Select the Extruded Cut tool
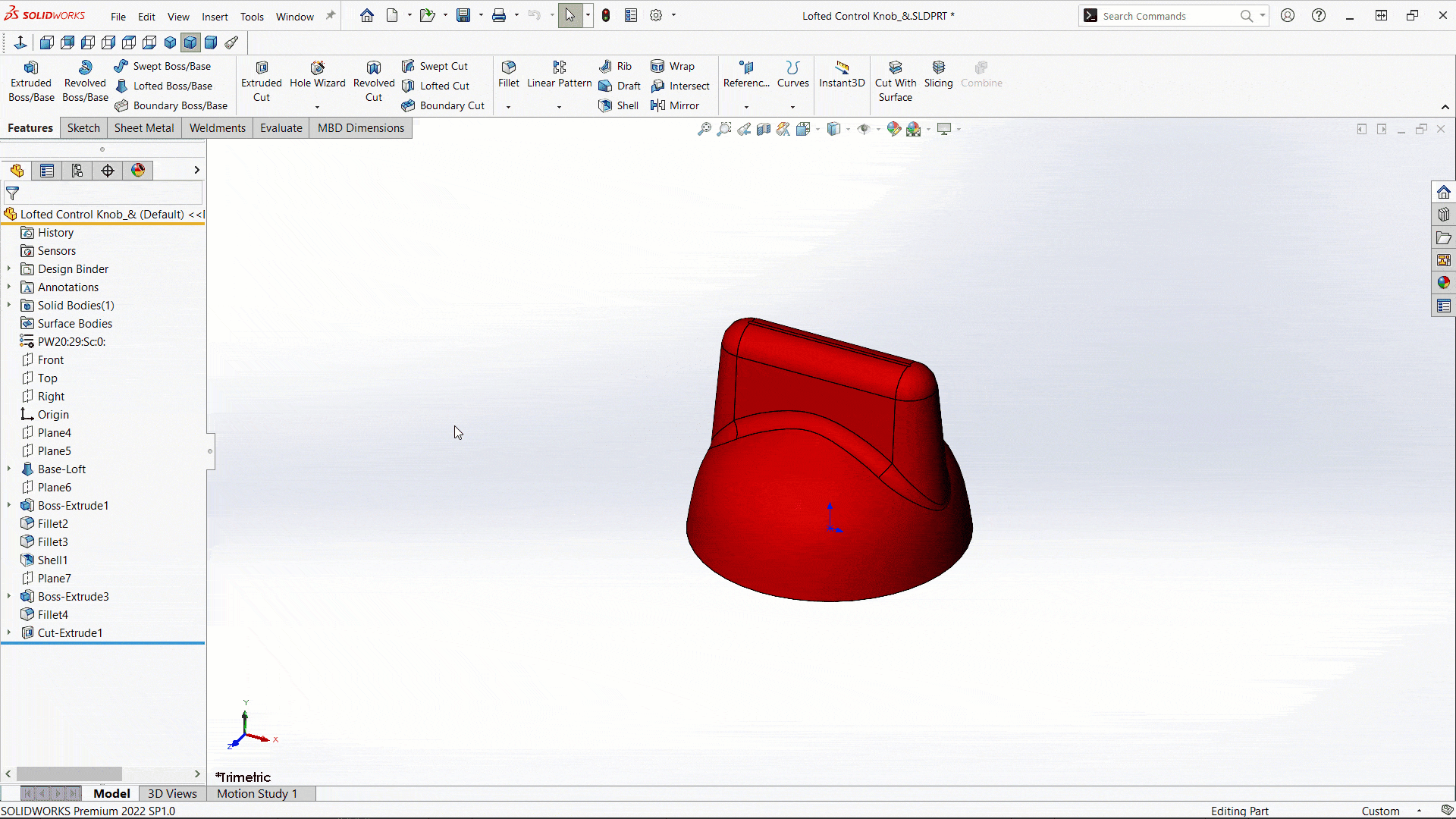The height and width of the screenshot is (819, 1456). 262,81
